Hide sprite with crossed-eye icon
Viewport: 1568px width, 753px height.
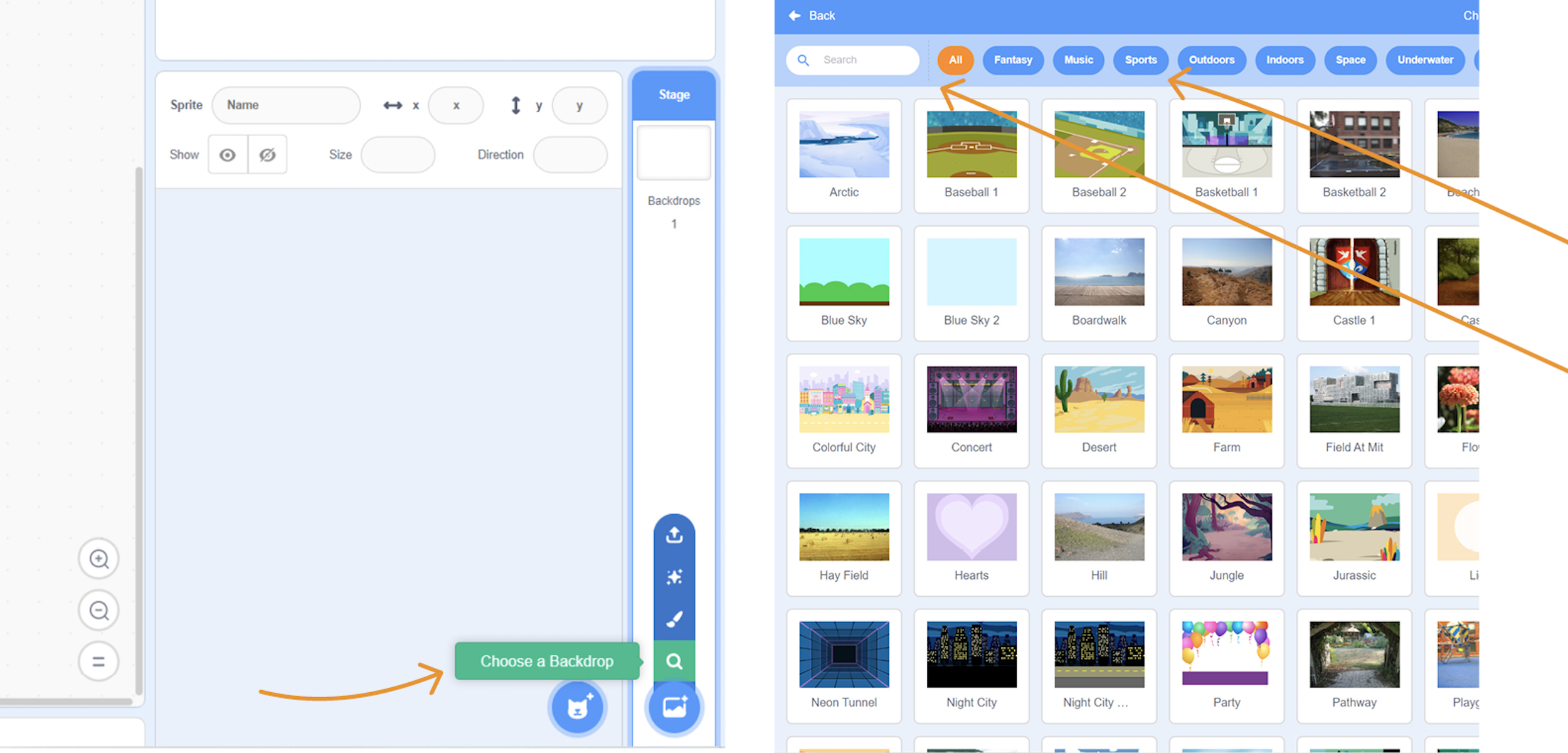tap(268, 155)
